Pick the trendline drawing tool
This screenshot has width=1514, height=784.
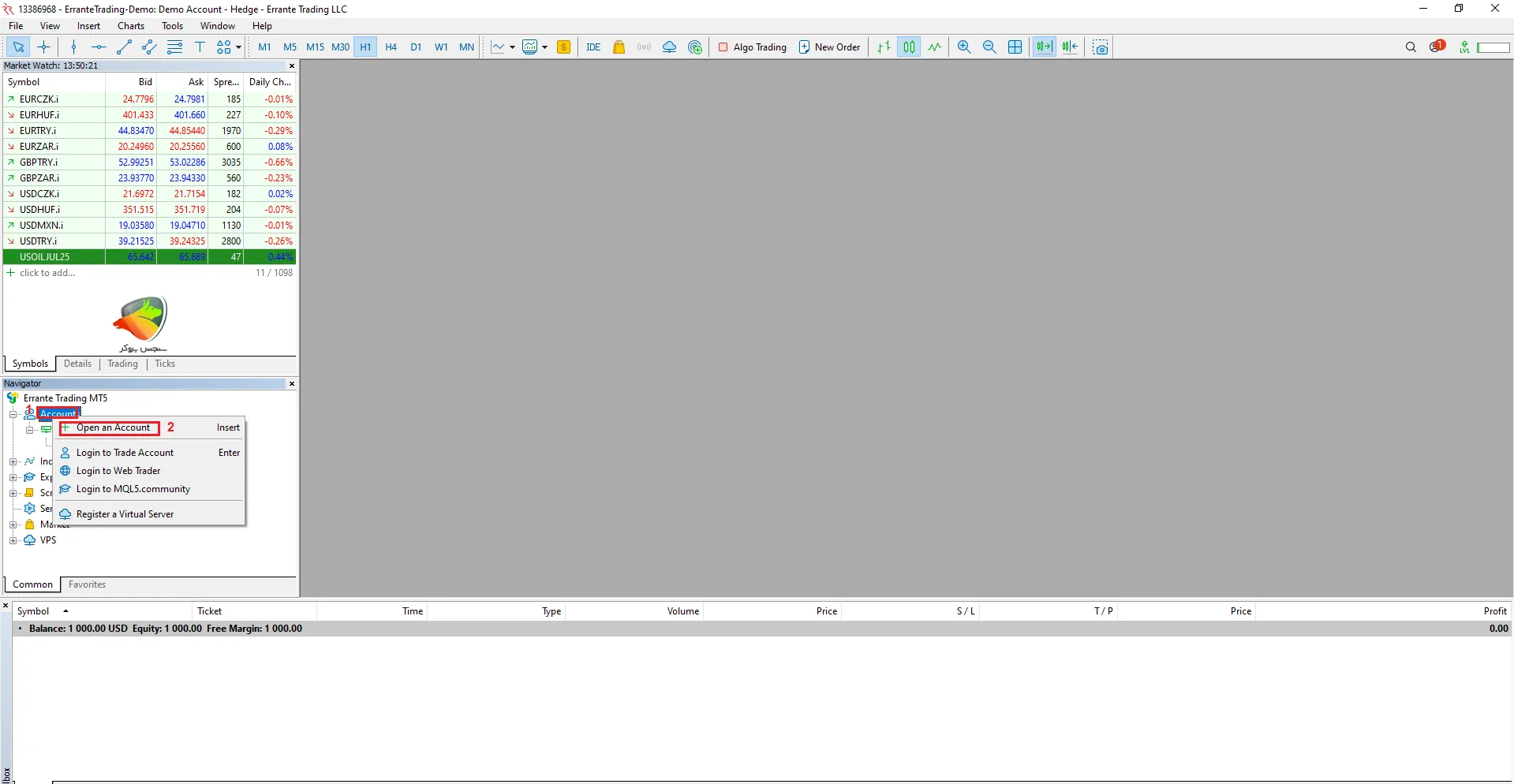(x=124, y=47)
